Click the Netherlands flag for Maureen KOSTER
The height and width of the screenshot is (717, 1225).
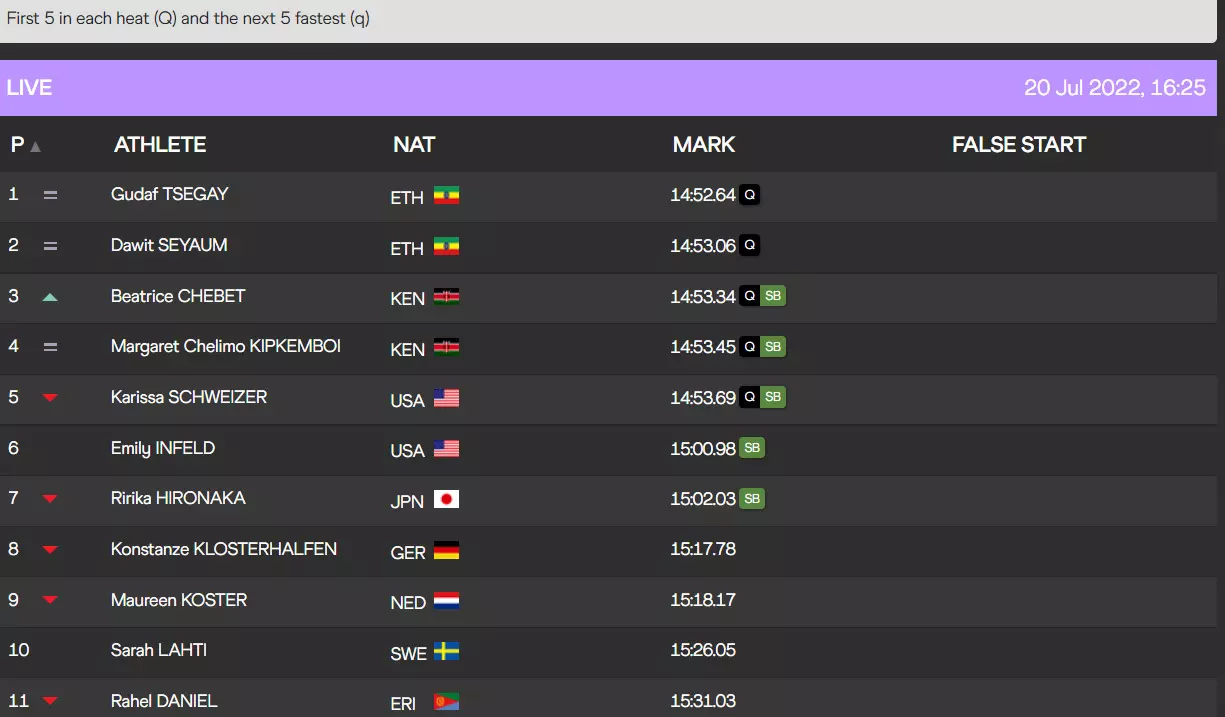[446, 601]
